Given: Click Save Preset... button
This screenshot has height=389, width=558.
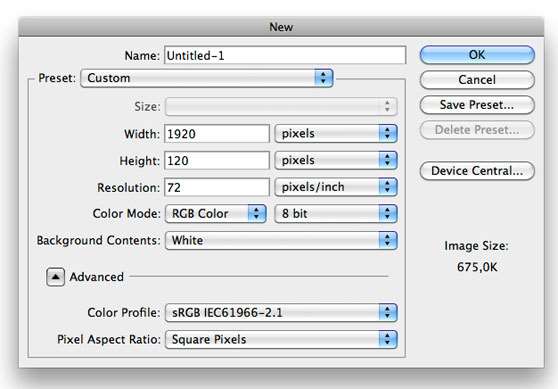Looking at the screenshot, I should pos(477,105).
